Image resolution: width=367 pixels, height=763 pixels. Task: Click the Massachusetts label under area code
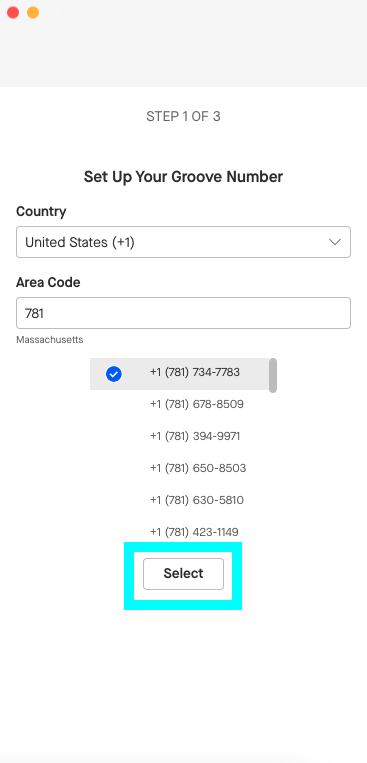coord(50,340)
